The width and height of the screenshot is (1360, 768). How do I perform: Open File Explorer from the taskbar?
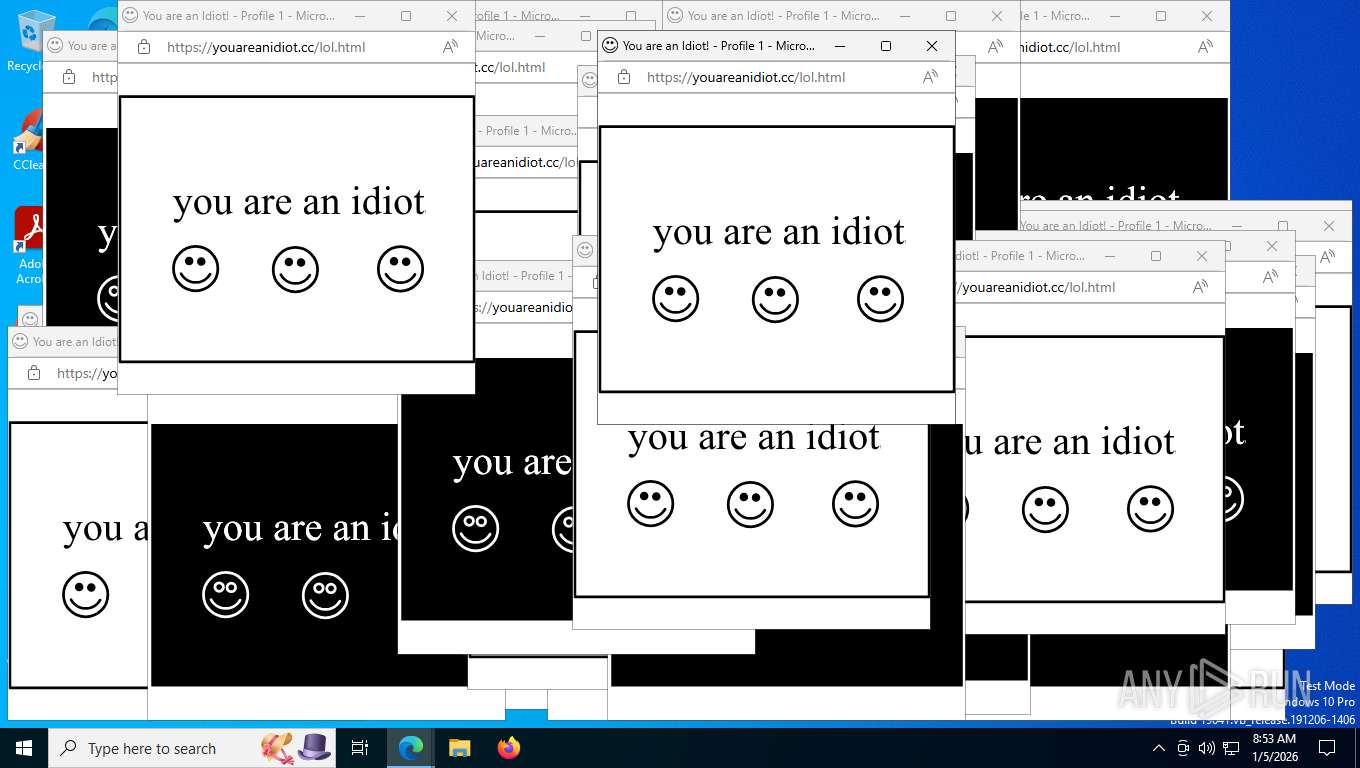coord(459,748)
